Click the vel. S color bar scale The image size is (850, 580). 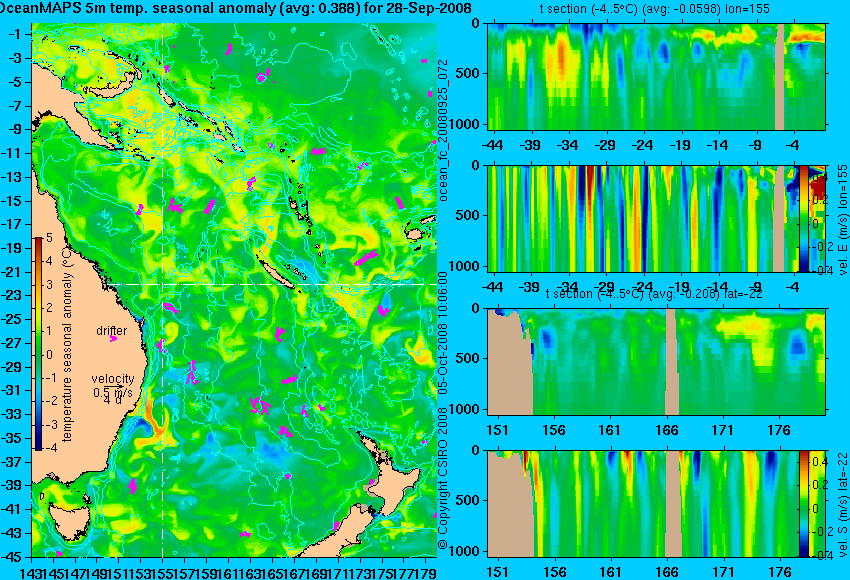[803, 504]
